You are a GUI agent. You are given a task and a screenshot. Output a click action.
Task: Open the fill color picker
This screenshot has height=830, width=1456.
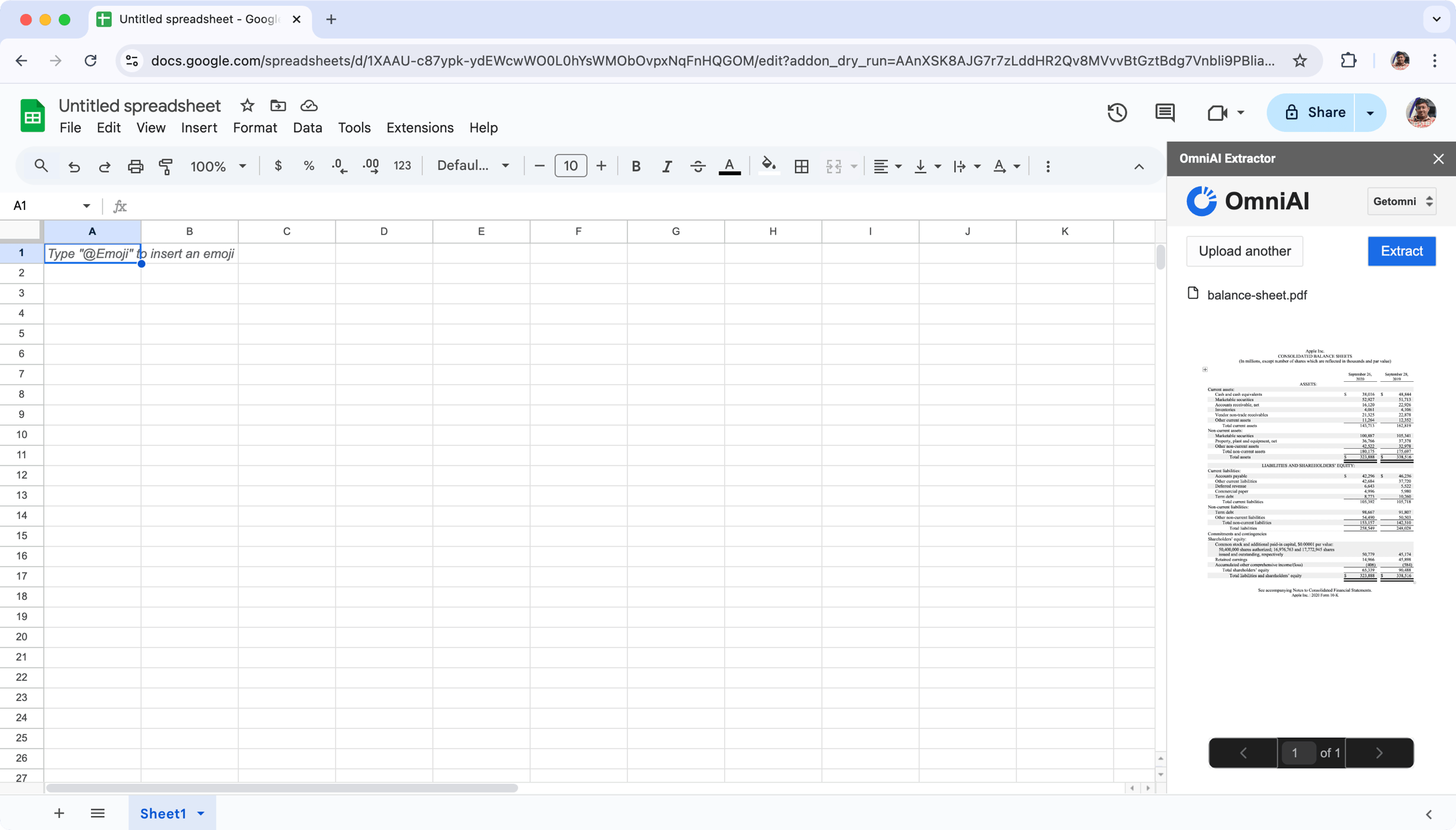(x=768, y=166)
